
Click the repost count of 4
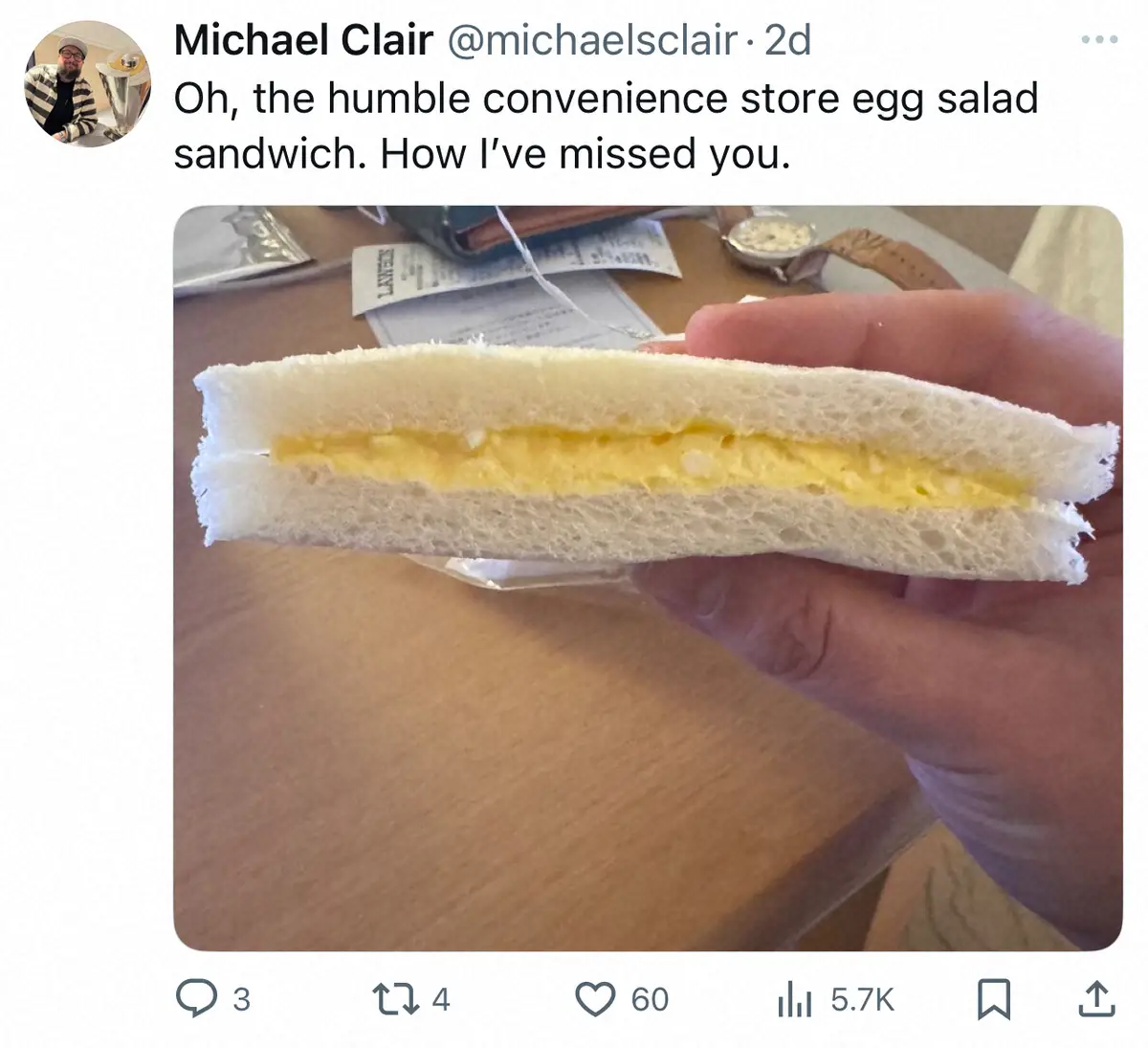click(440, 999)
